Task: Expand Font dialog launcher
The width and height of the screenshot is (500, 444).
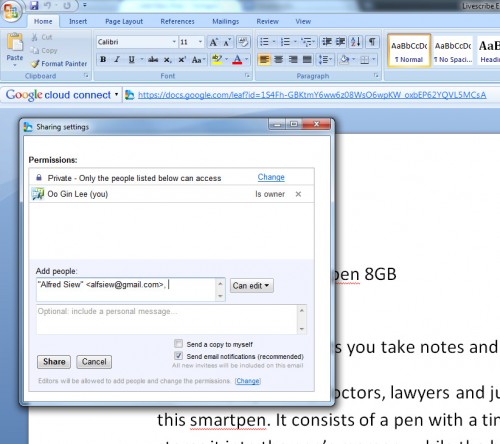Action: pyautogui.click(x=247, y=76)
